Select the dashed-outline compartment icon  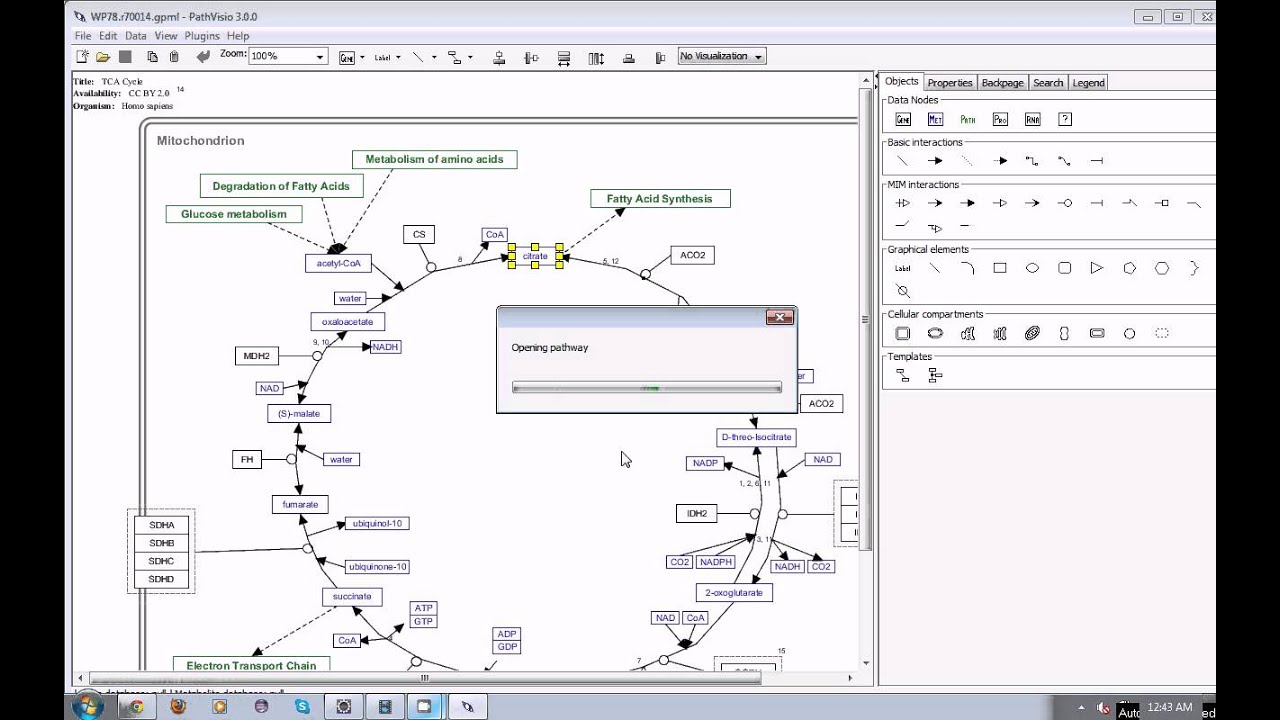(x=1162, y=333)
